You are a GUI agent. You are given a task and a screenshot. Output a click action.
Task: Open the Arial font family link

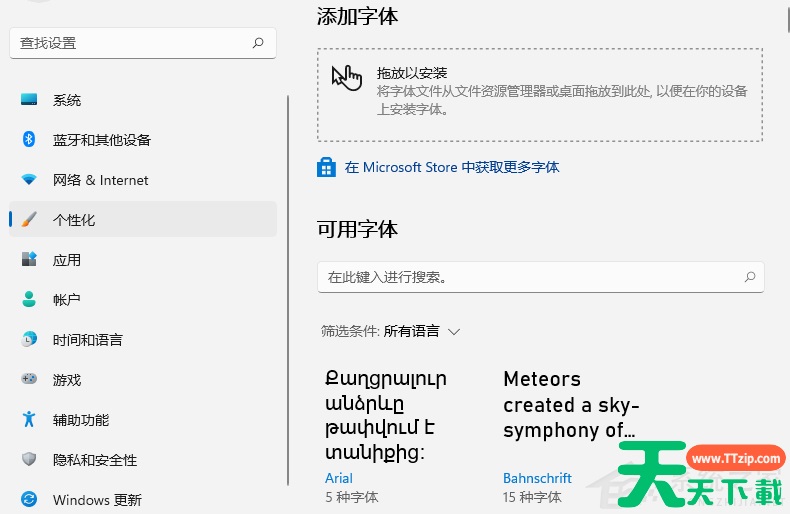339,478
